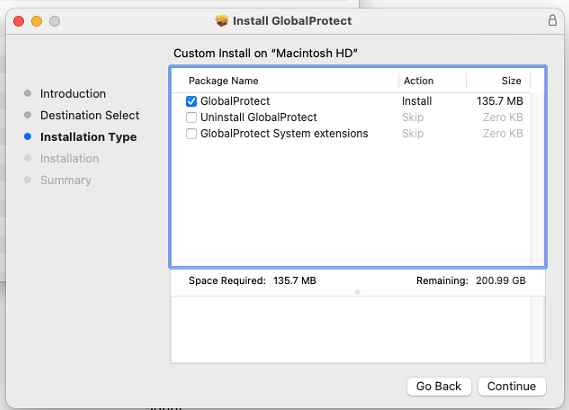This screenshot has width=569, height=410.
Task: Click the yellow minimize window button
Action: [37, 21]
